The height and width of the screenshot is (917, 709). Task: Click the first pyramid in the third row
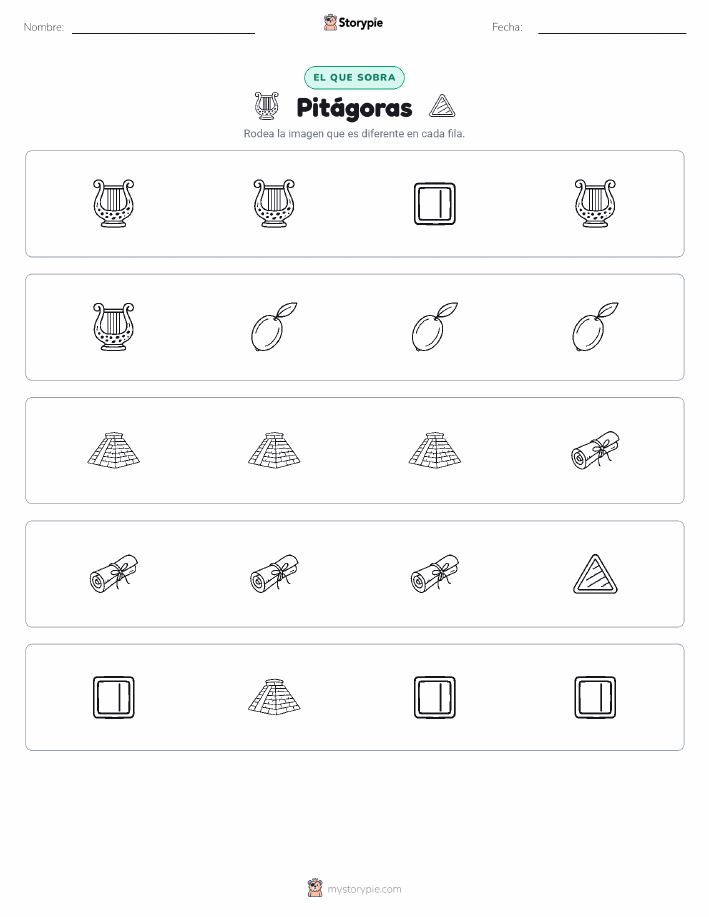(113, 450)
